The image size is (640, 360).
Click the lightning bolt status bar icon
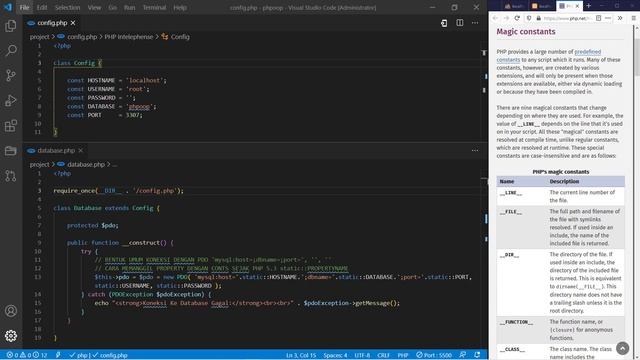click(x=58, y=355)
